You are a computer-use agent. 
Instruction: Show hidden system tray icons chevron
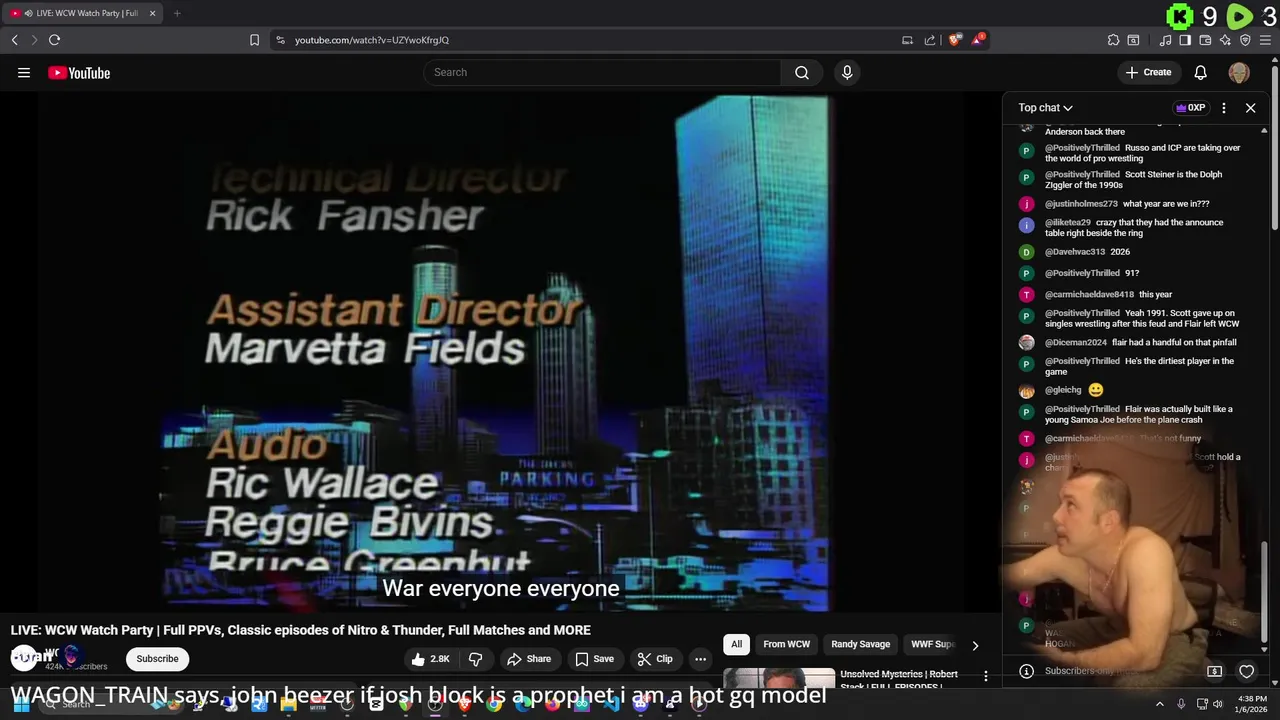[x=1159, y=704]
